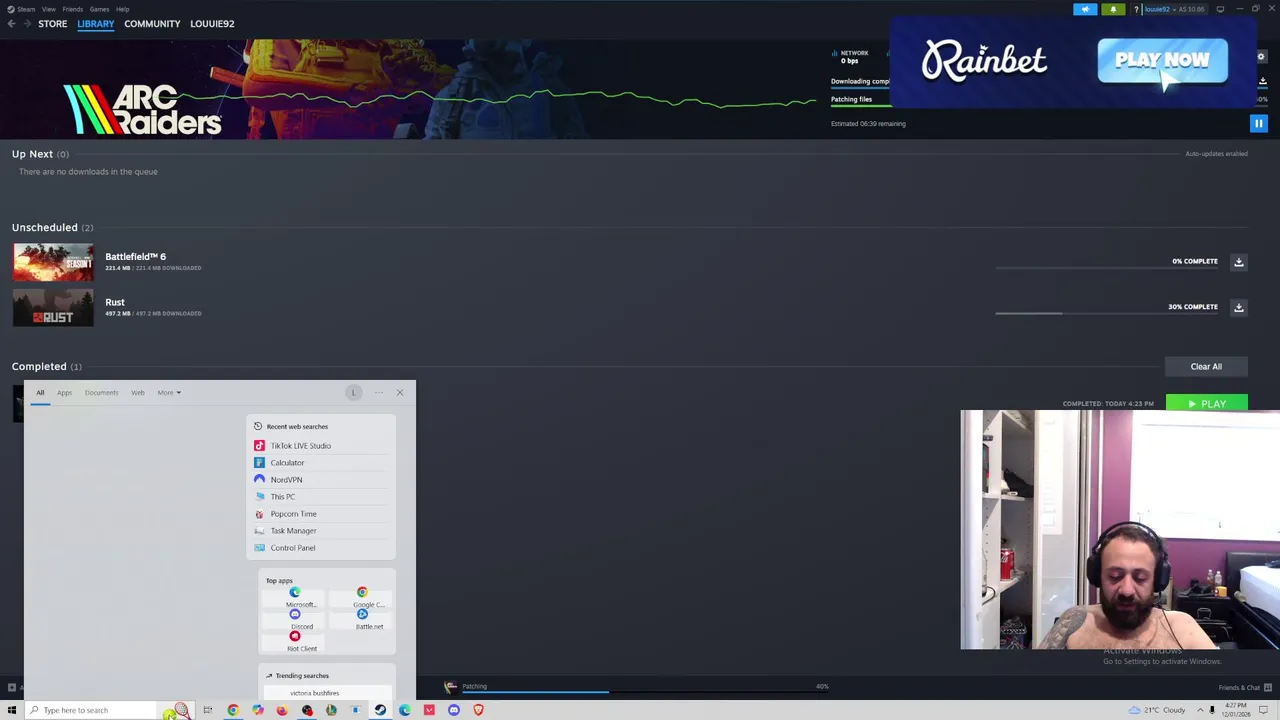Open the LOUUIE92 profile tab
This screenshot has height=720, width=1280.
click(x=212, y=24)
